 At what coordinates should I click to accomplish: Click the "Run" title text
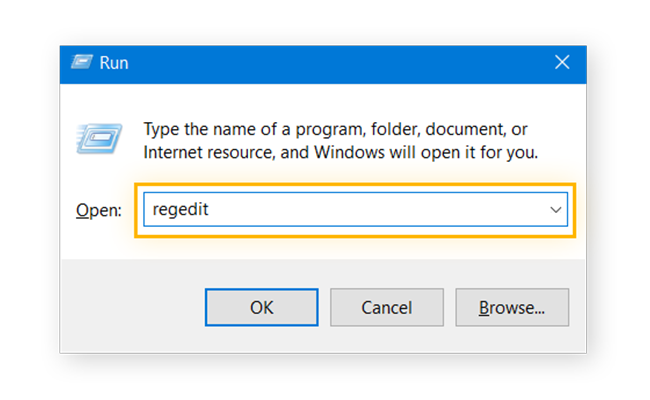tap(114, 63)
